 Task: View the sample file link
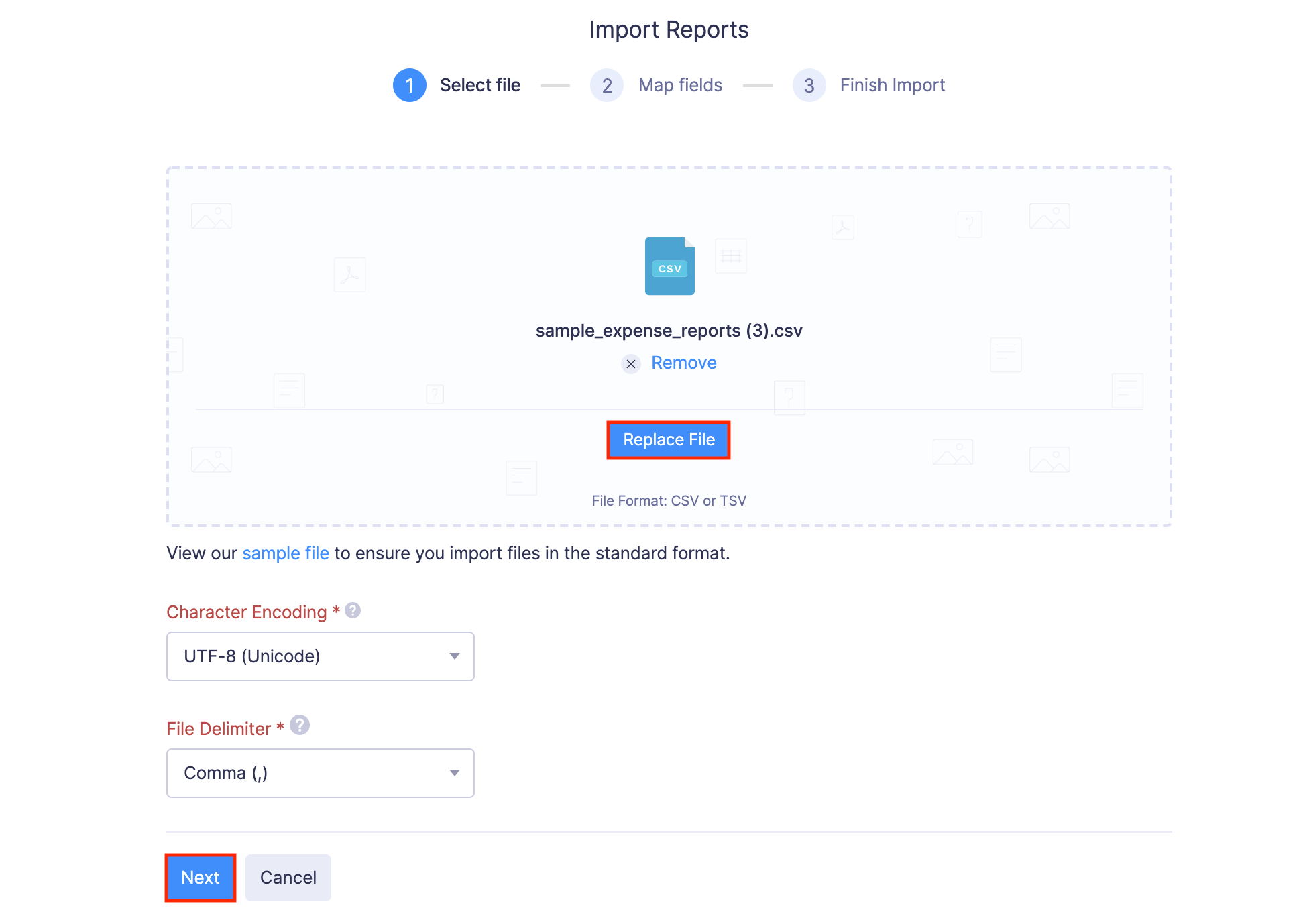tap(285, 553)
